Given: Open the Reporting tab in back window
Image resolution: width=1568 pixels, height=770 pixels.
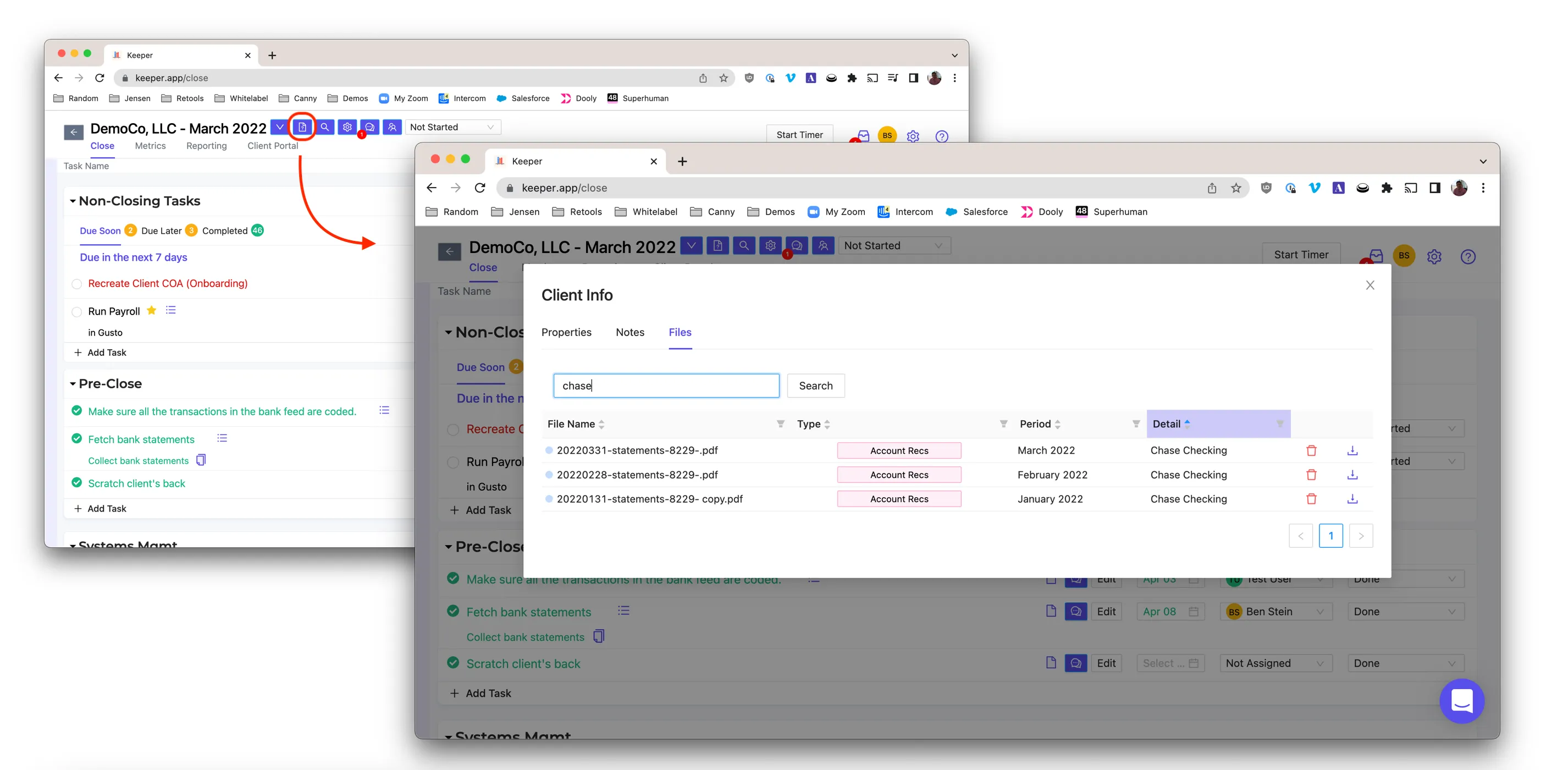Looking at the screenshot, I should click(x=206, y=146).
